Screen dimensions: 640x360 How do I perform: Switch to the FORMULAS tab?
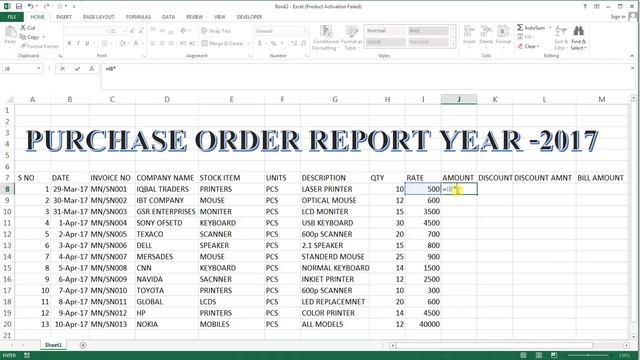[x=138, y=17]
